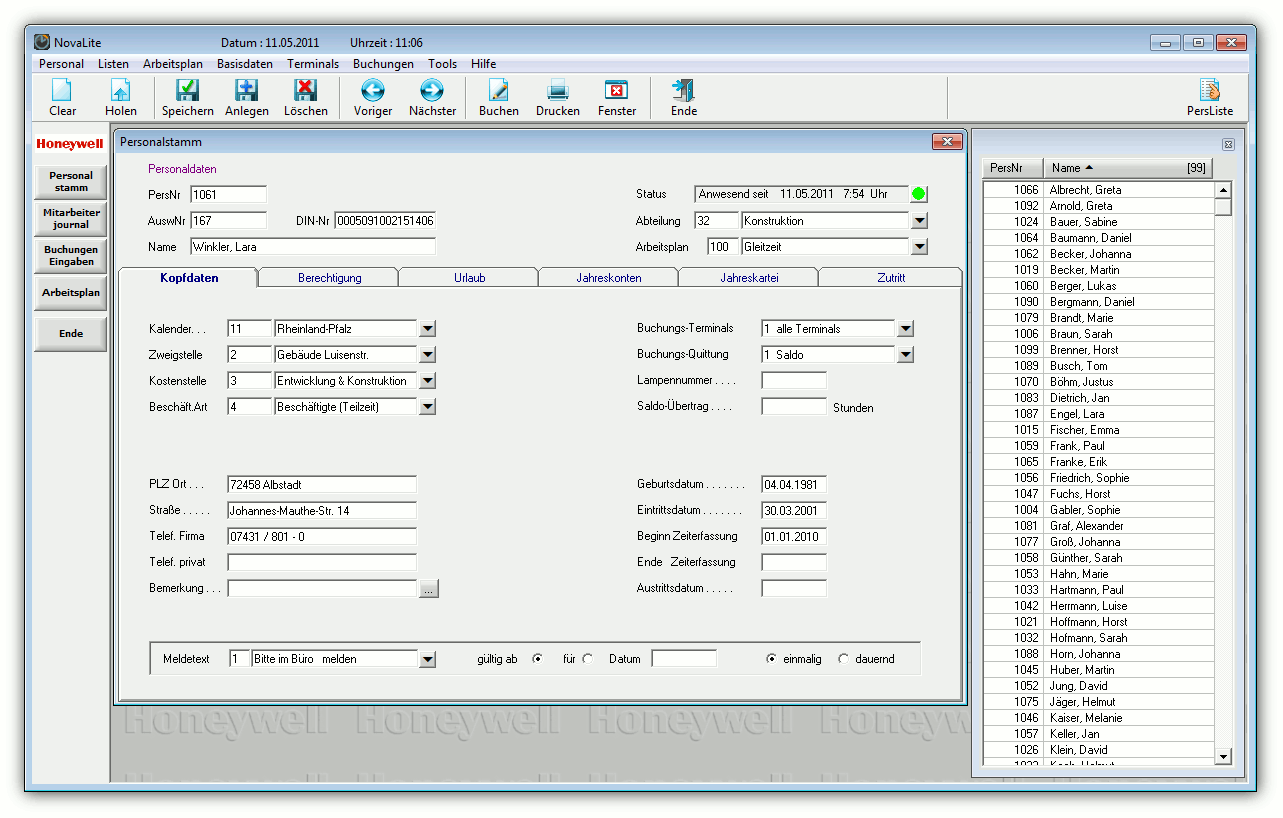Viewport: 1283px width, 818px height.
Task: Click the Datum field in Meldetext row
Action: coord(684,659)
